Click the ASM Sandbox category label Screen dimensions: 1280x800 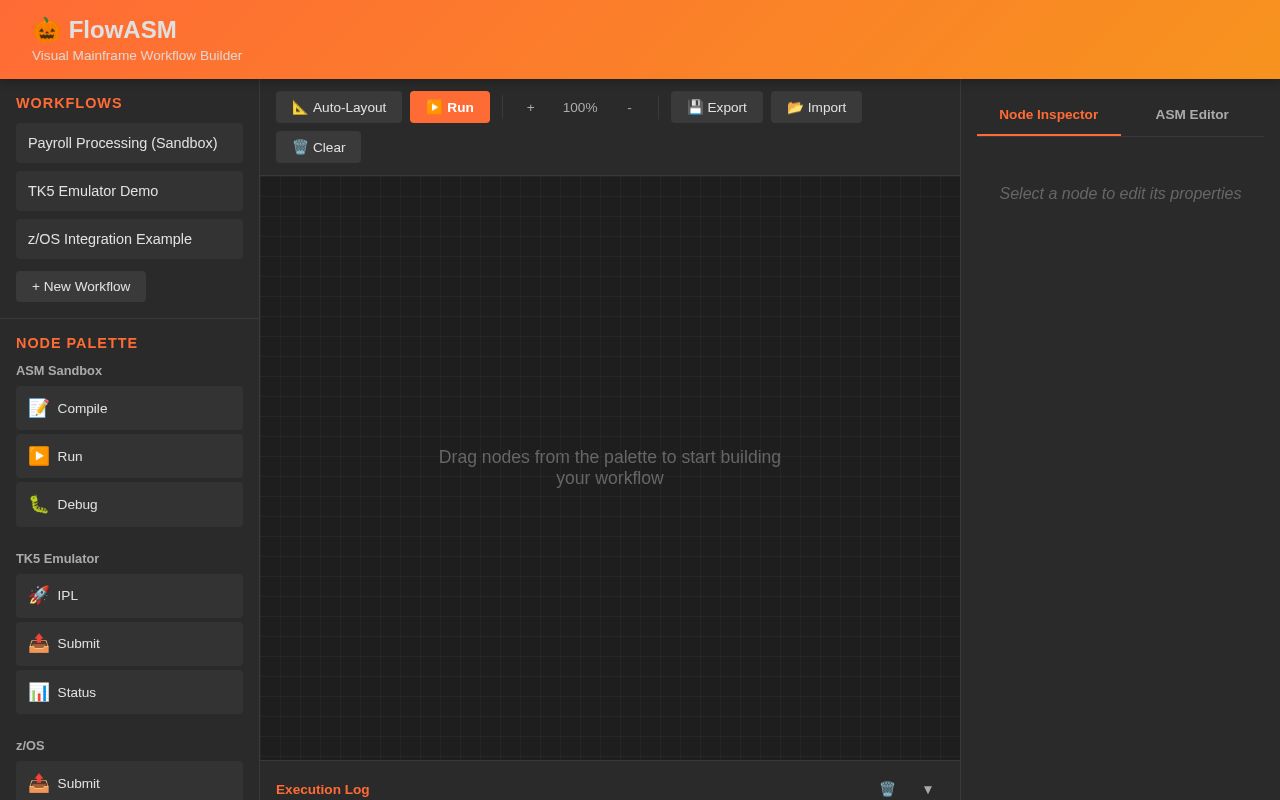click(x=59, y=370)
